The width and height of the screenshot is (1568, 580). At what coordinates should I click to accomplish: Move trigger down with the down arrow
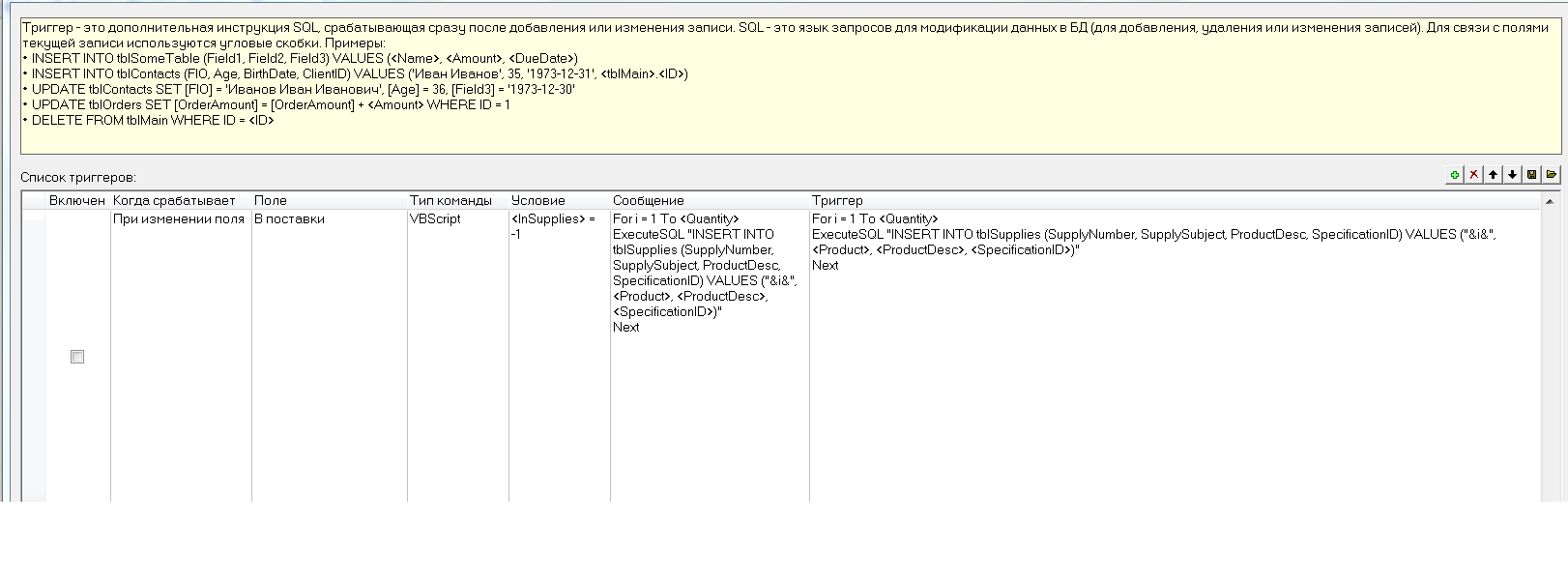(x=1513, y=175)
